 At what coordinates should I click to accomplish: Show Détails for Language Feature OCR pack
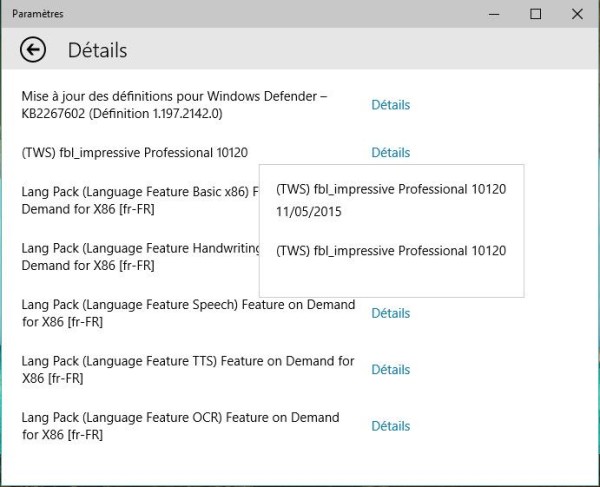coord(390,426)
